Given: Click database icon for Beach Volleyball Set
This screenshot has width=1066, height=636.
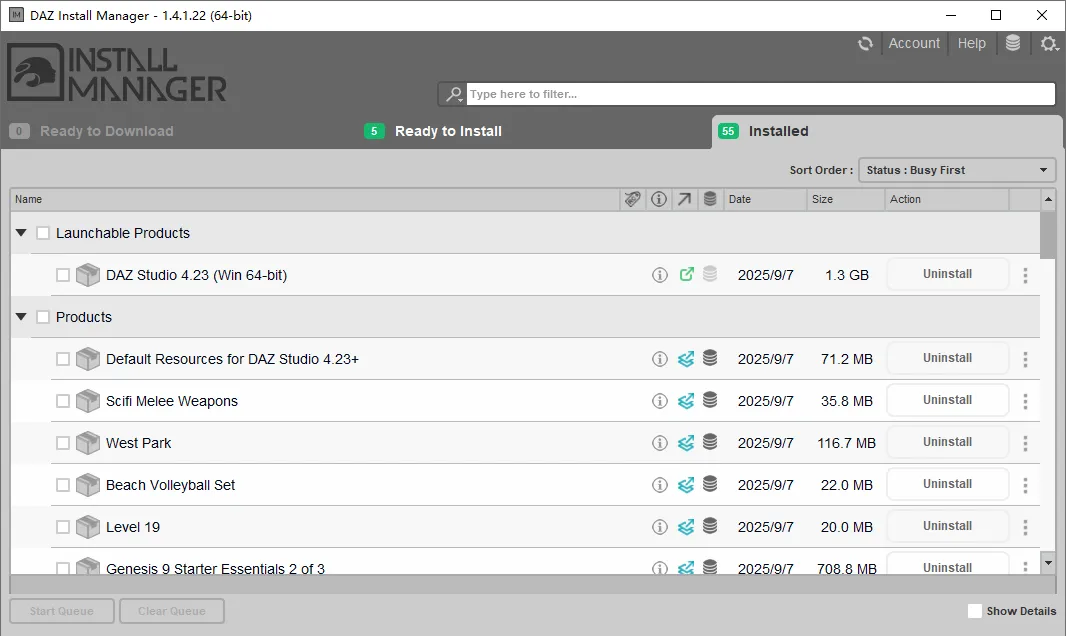Looking at the screenshot, I should [x=710, y=485].
